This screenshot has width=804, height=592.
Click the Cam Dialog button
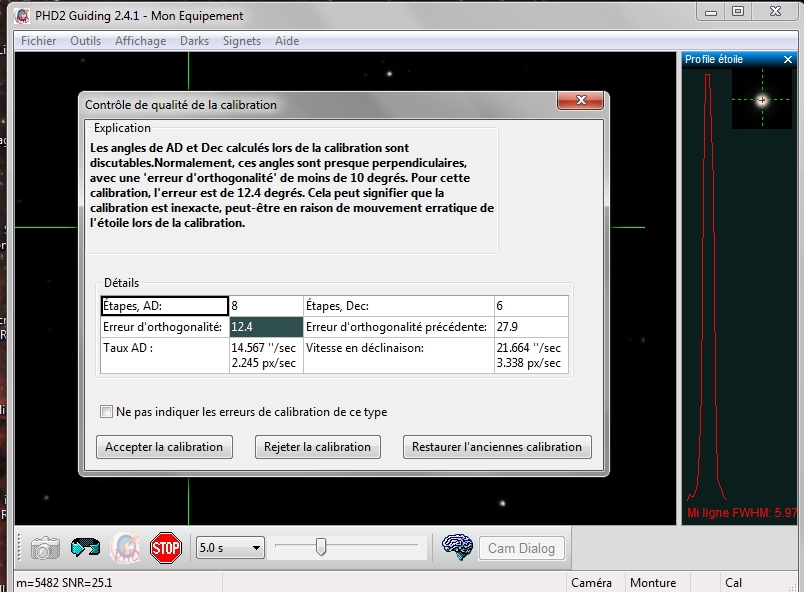(521, 548)
